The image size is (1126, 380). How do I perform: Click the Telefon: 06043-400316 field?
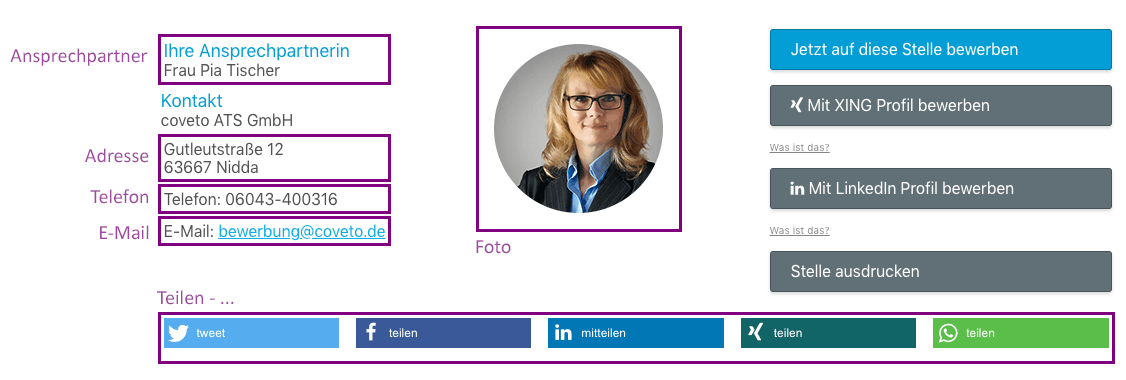coord(274,199)
